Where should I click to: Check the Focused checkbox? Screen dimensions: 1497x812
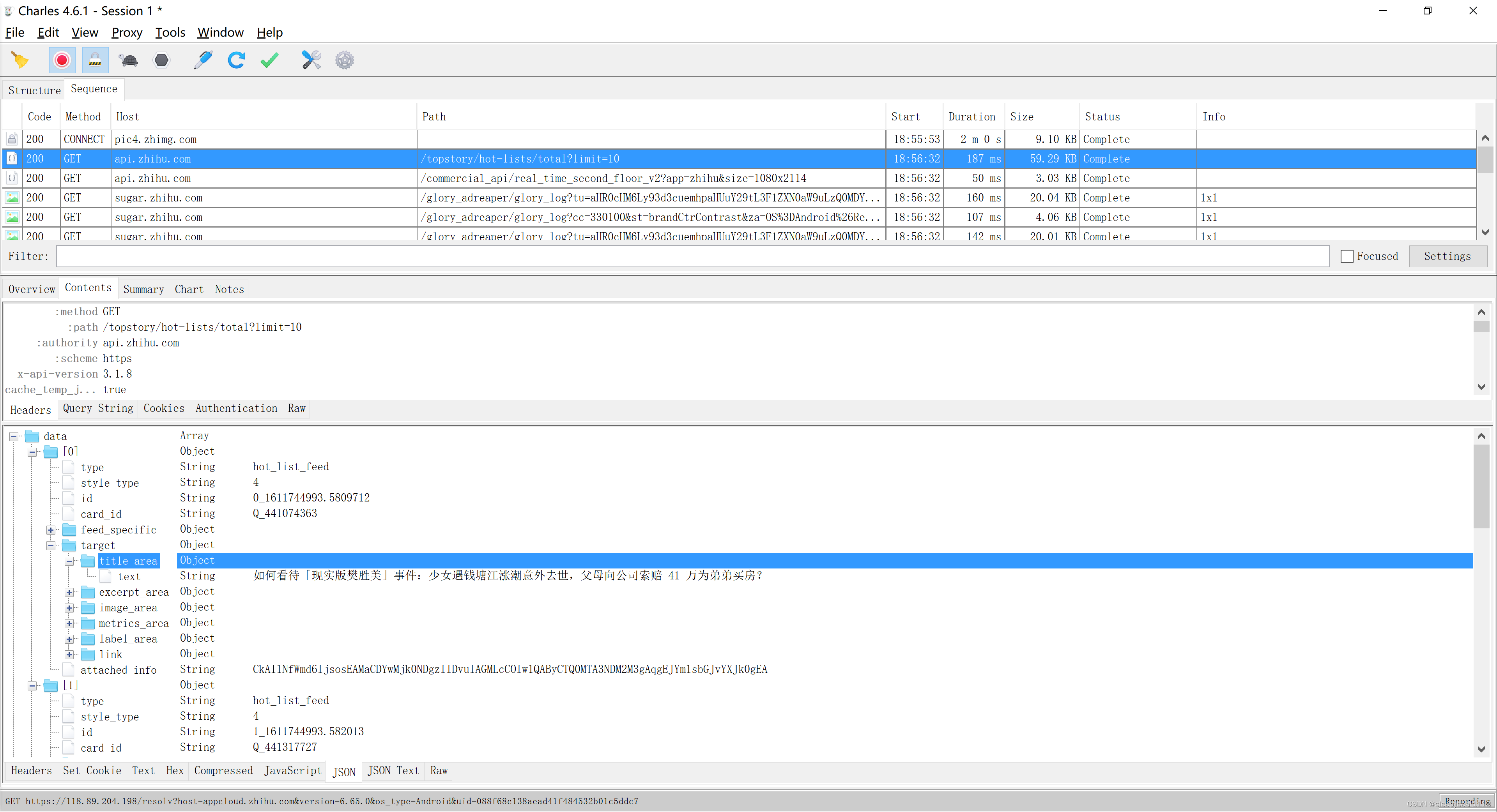pos(1347,256)
